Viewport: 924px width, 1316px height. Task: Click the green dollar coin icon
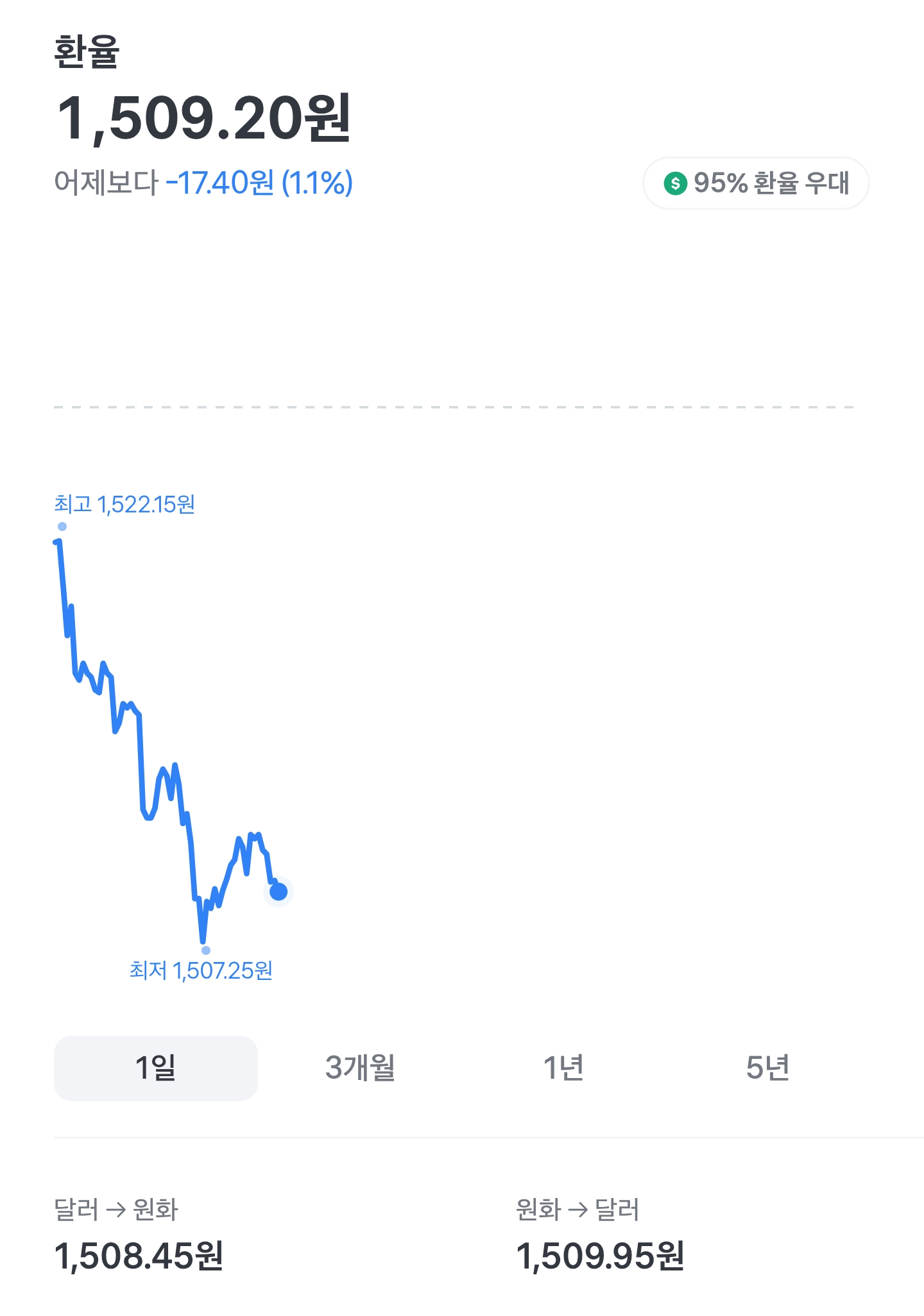675,183
